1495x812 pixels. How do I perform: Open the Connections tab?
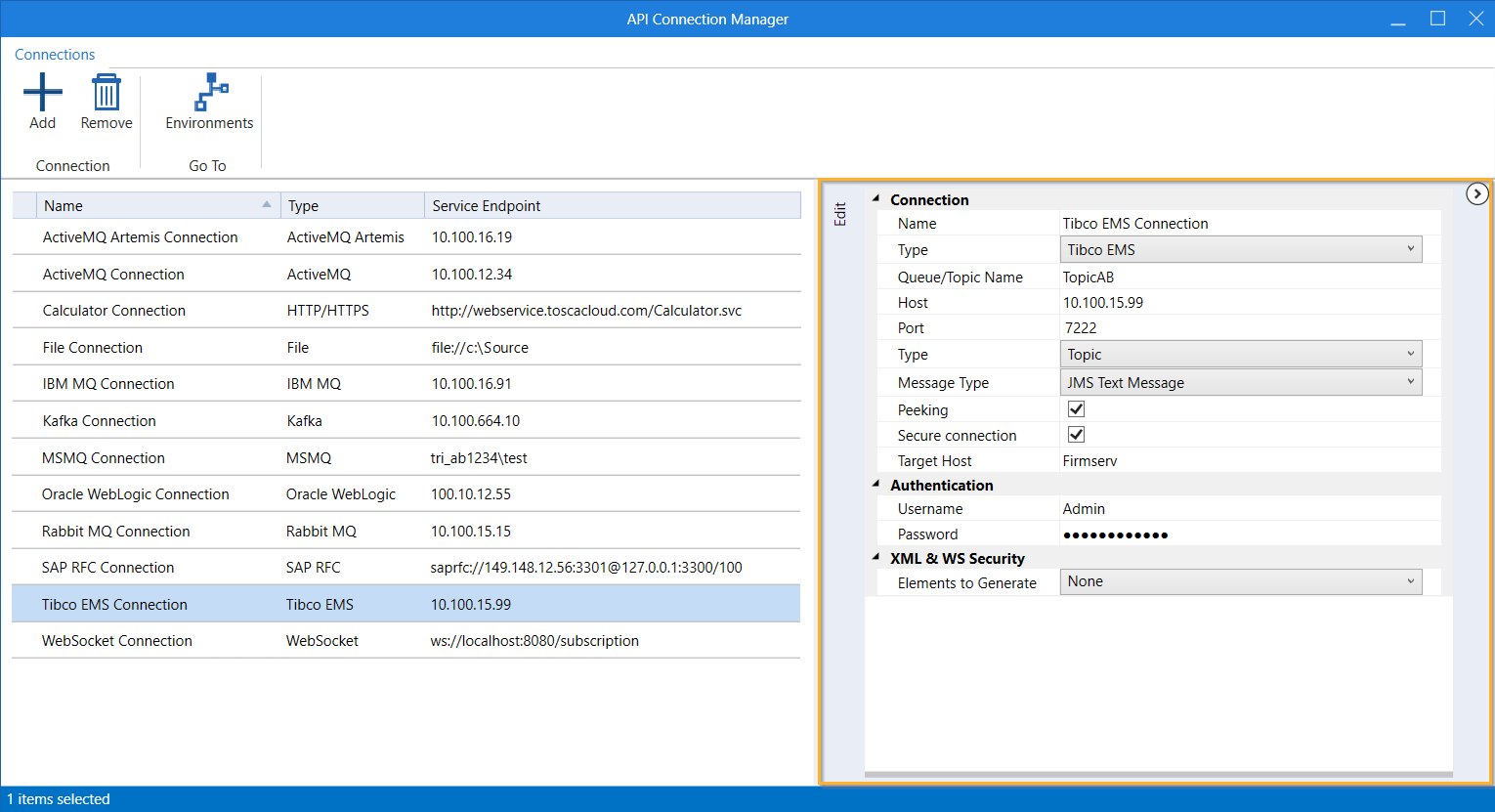click(x=55, y=55)
